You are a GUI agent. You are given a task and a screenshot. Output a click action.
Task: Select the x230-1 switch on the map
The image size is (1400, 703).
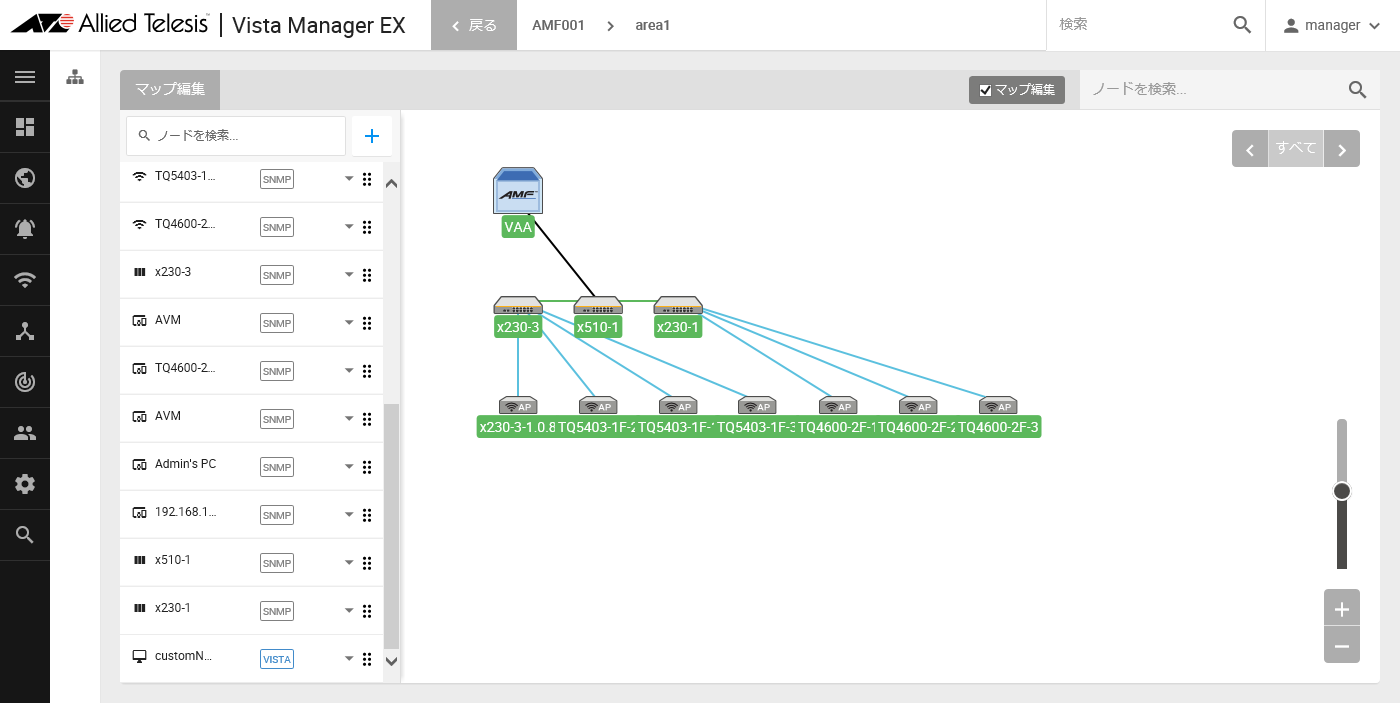tap(678, 305)
